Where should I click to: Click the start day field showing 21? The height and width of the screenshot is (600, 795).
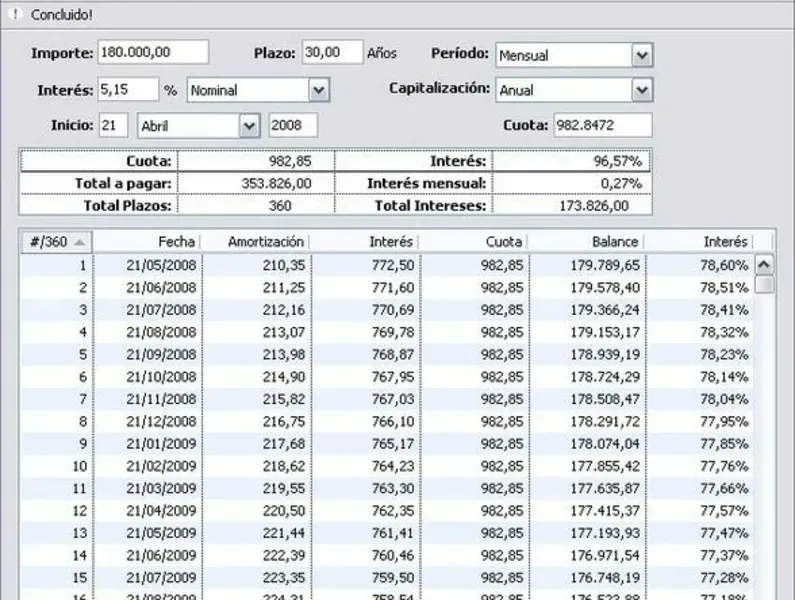pyautogui.click(x=113, y=125)
